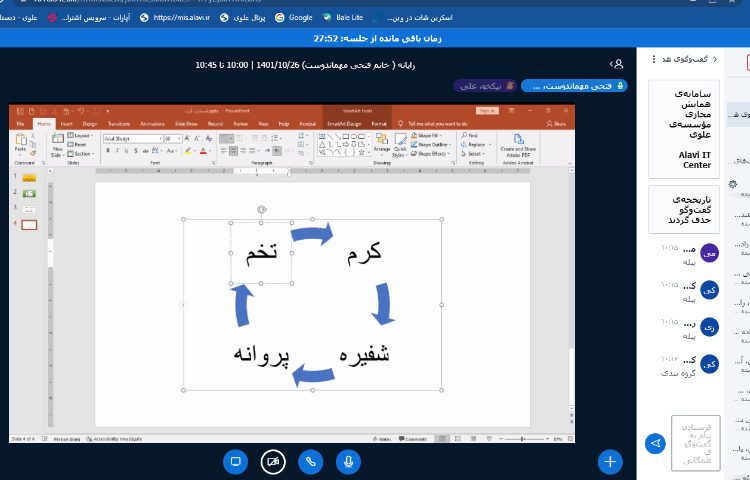Click the Bold formatting icon
Image resolution: width=750 pixels, height=480 pixels.
[108, 151]
